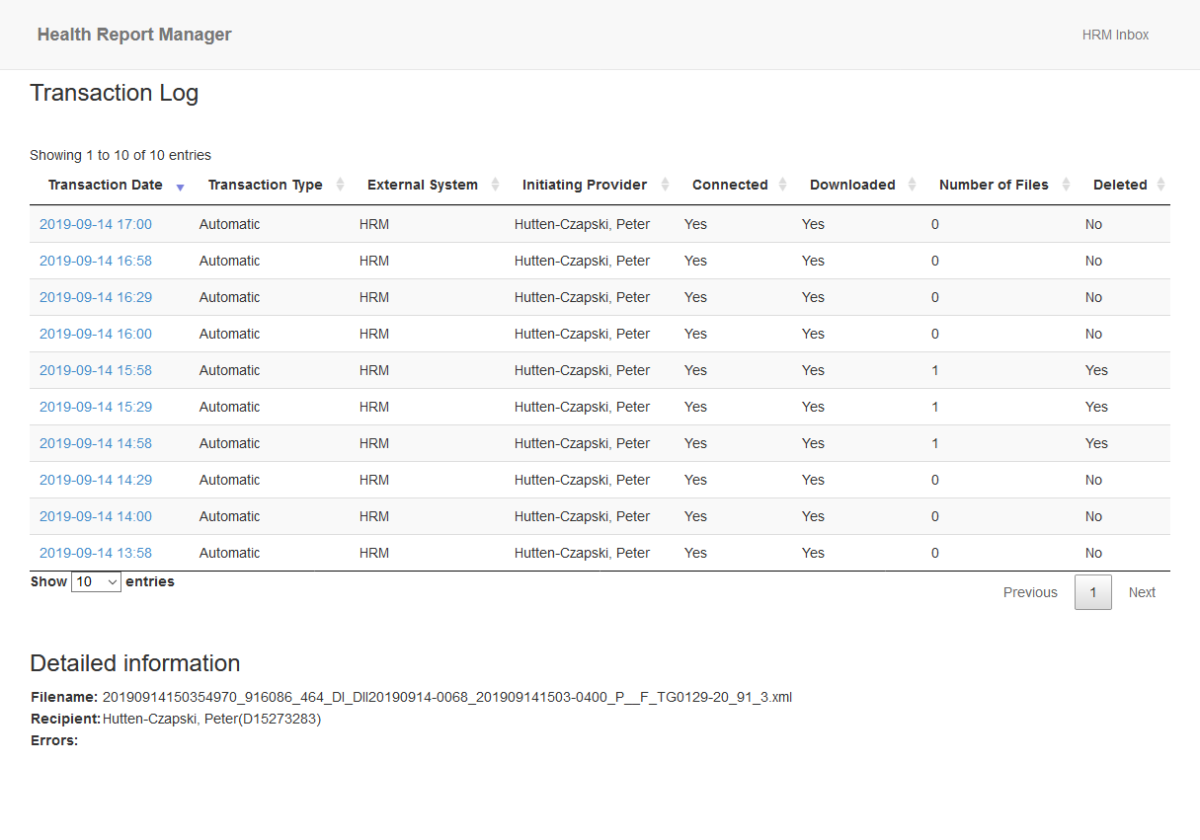Go to the Previous page
1200x840 pixels.
tap(1030, 592)
